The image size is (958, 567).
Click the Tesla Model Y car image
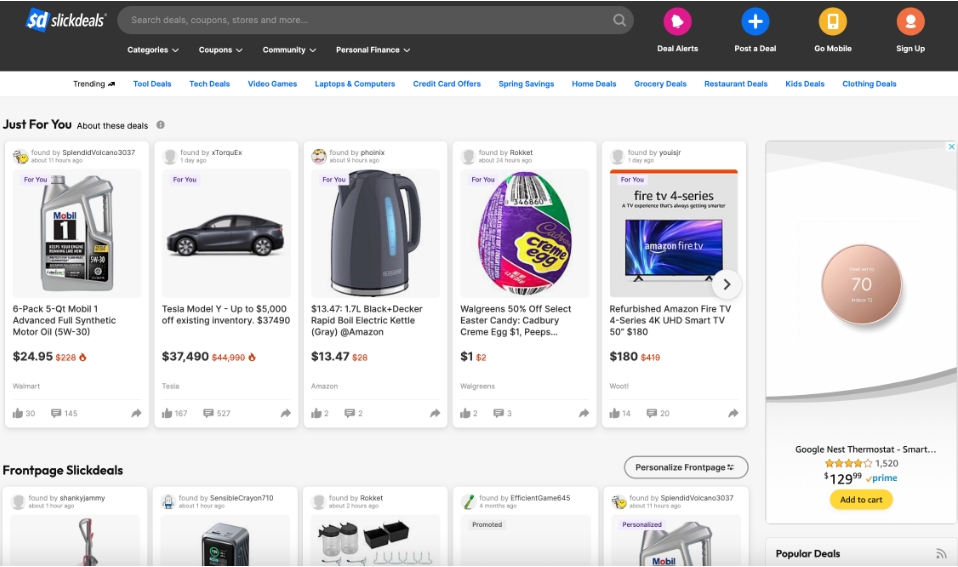tap(226, 233)
